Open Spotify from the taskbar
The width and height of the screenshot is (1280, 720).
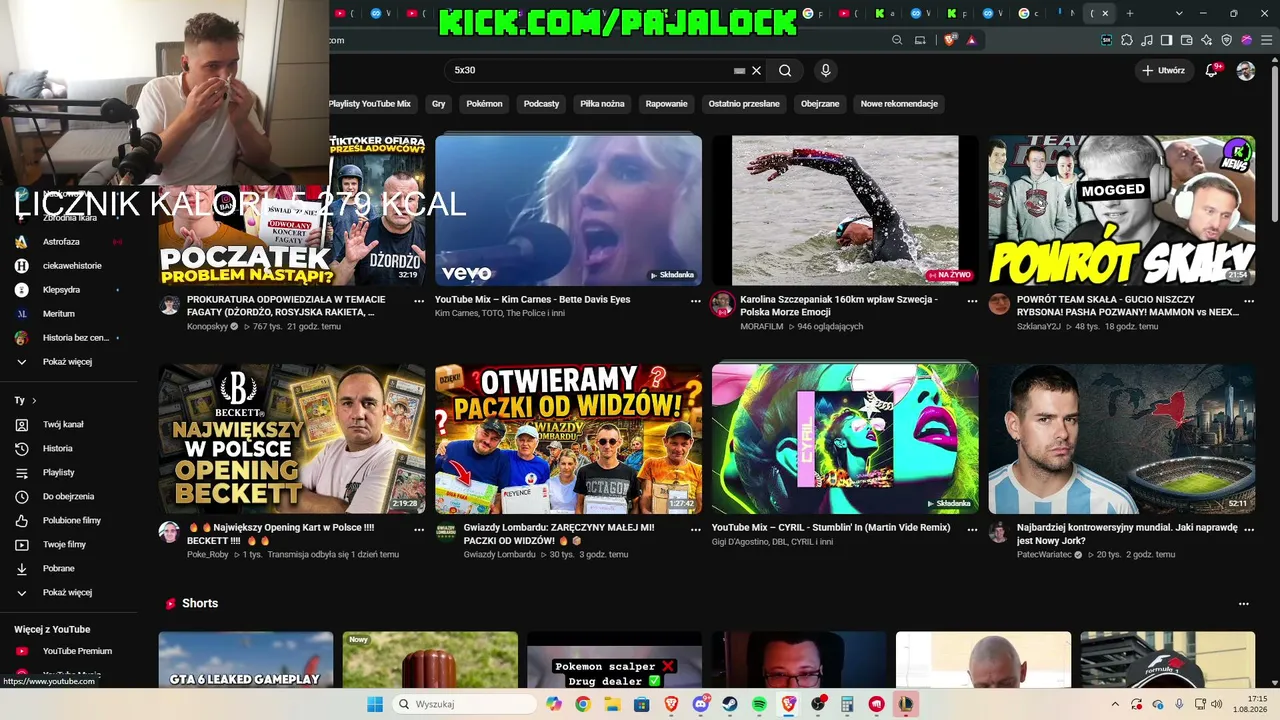tap(759, 704)
